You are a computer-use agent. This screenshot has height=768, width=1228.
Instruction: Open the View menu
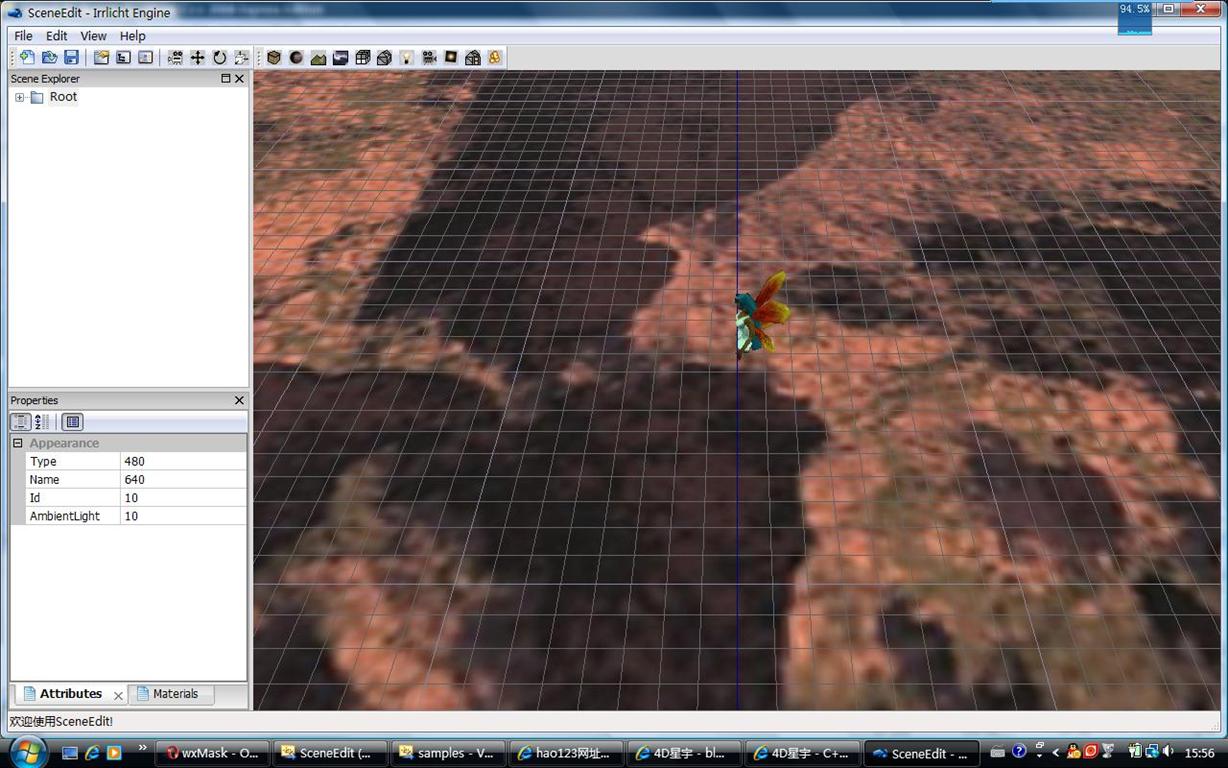(93, 36)
